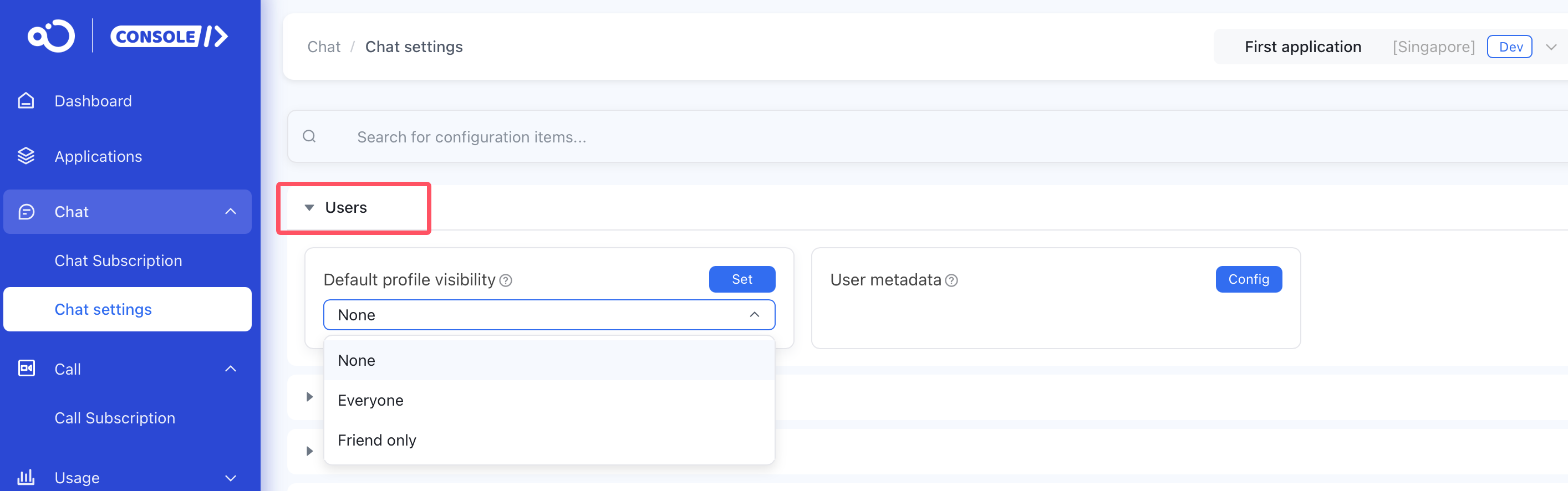Focus the configuration items search field
This screenshot has height=491, width=1568.
pos(730,137)
